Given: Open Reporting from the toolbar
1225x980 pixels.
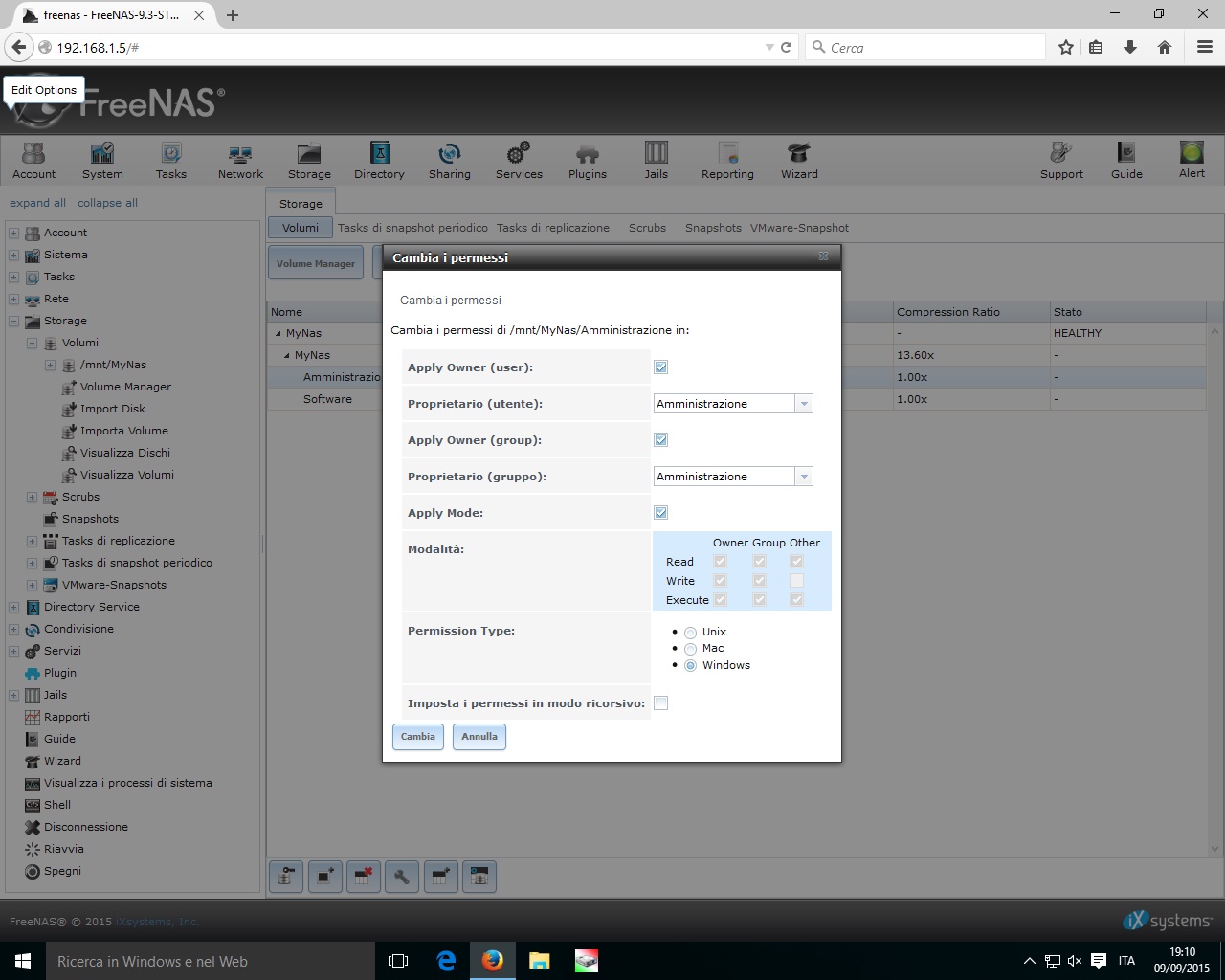Looking at the screenshot, I should (x=727, y=160).
